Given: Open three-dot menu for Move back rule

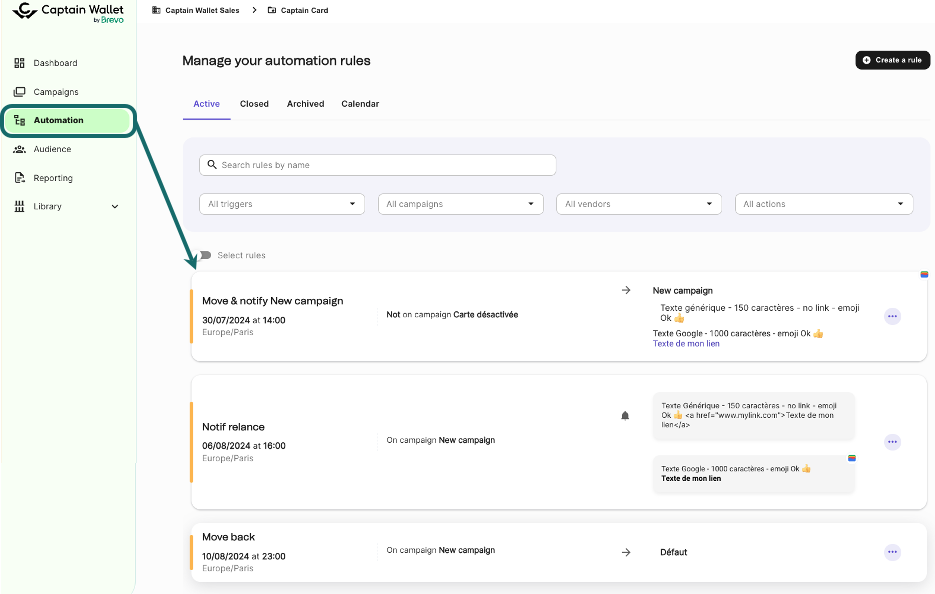Looking at the screenshot, I should pos(892,552).
